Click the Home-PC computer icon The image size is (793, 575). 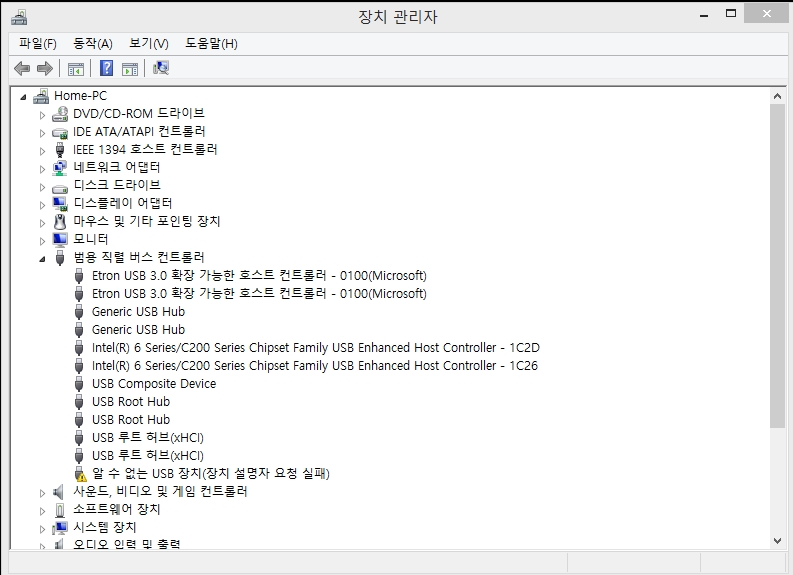pos(41,96)
